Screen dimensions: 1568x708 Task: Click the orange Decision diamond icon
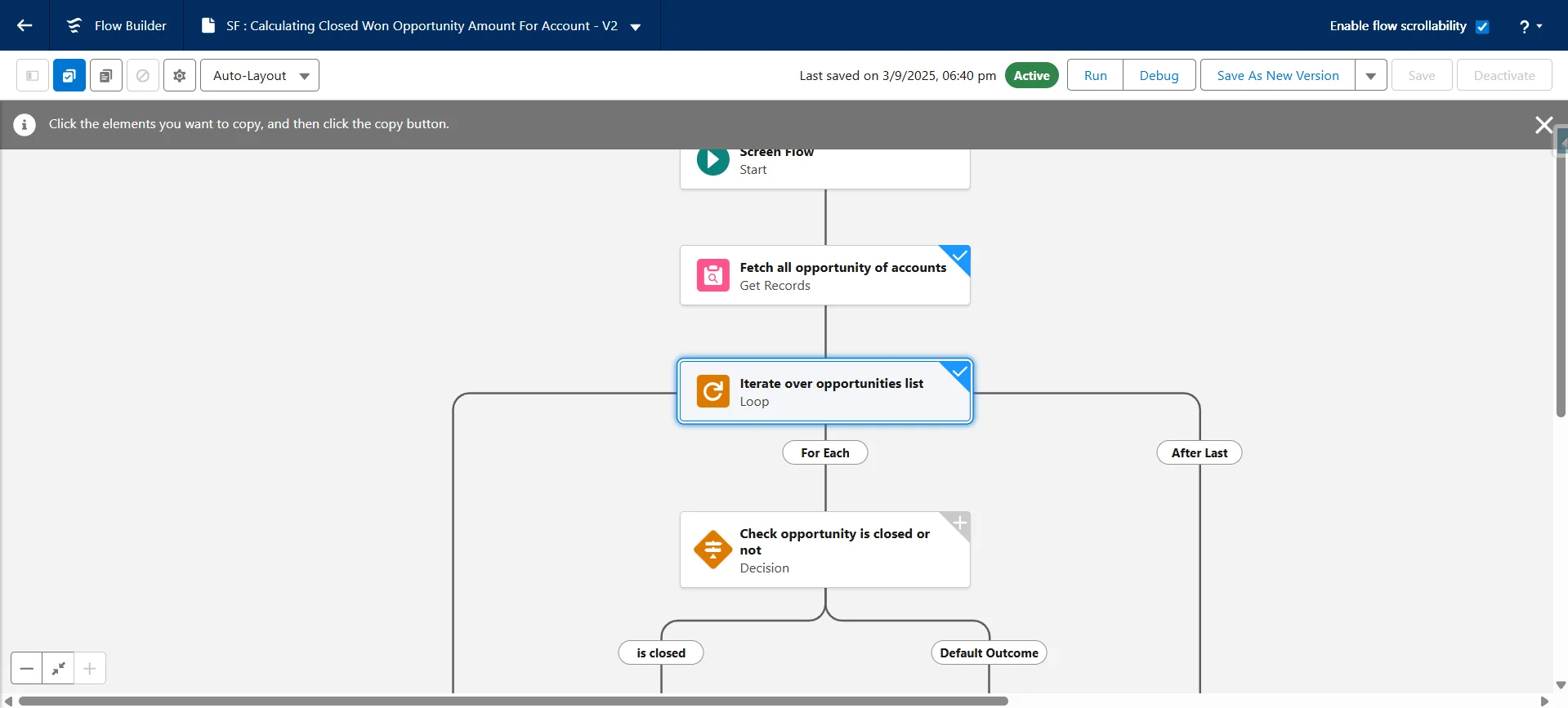(x=713, y=550)
